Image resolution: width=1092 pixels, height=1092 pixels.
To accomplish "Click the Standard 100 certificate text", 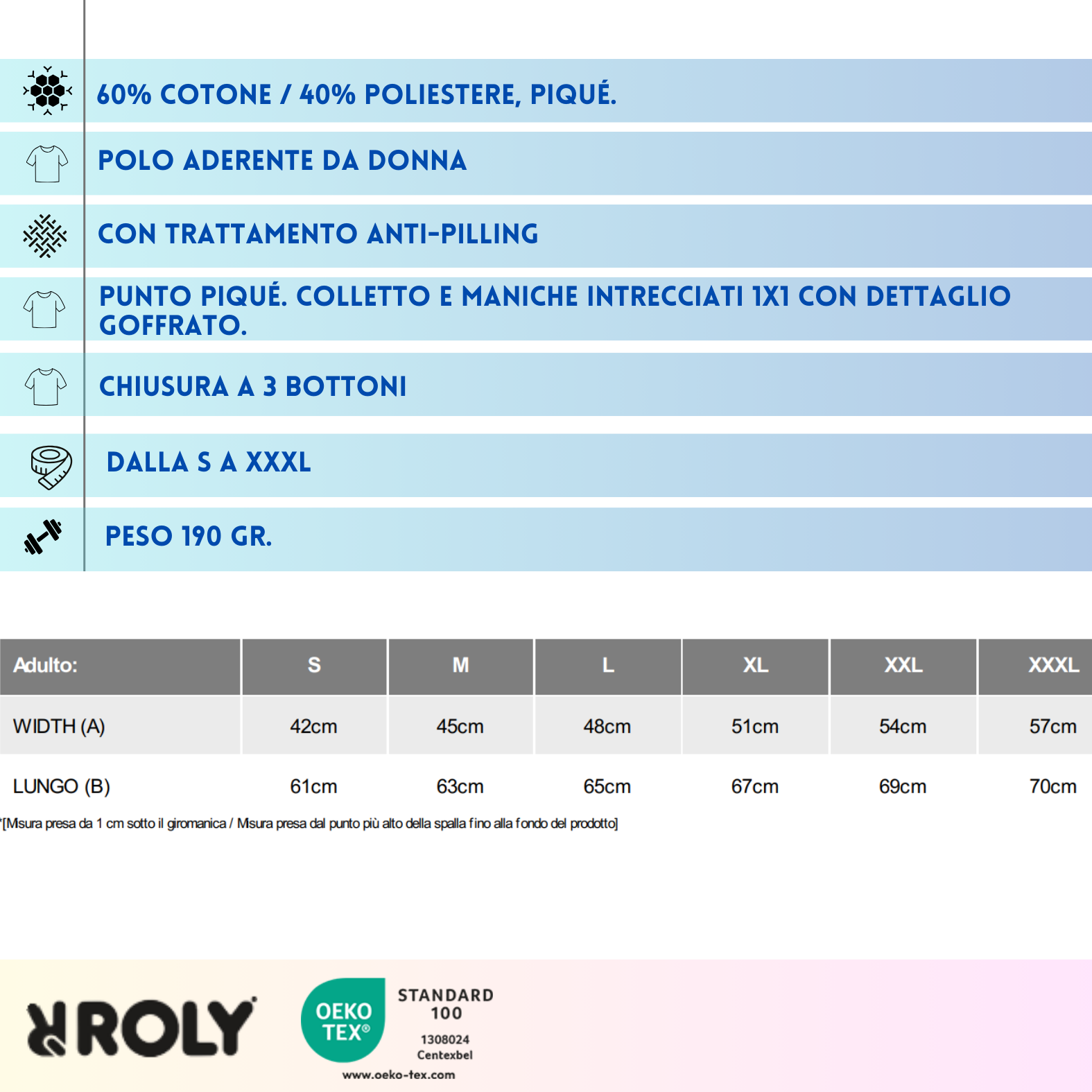I will 445,1004.
